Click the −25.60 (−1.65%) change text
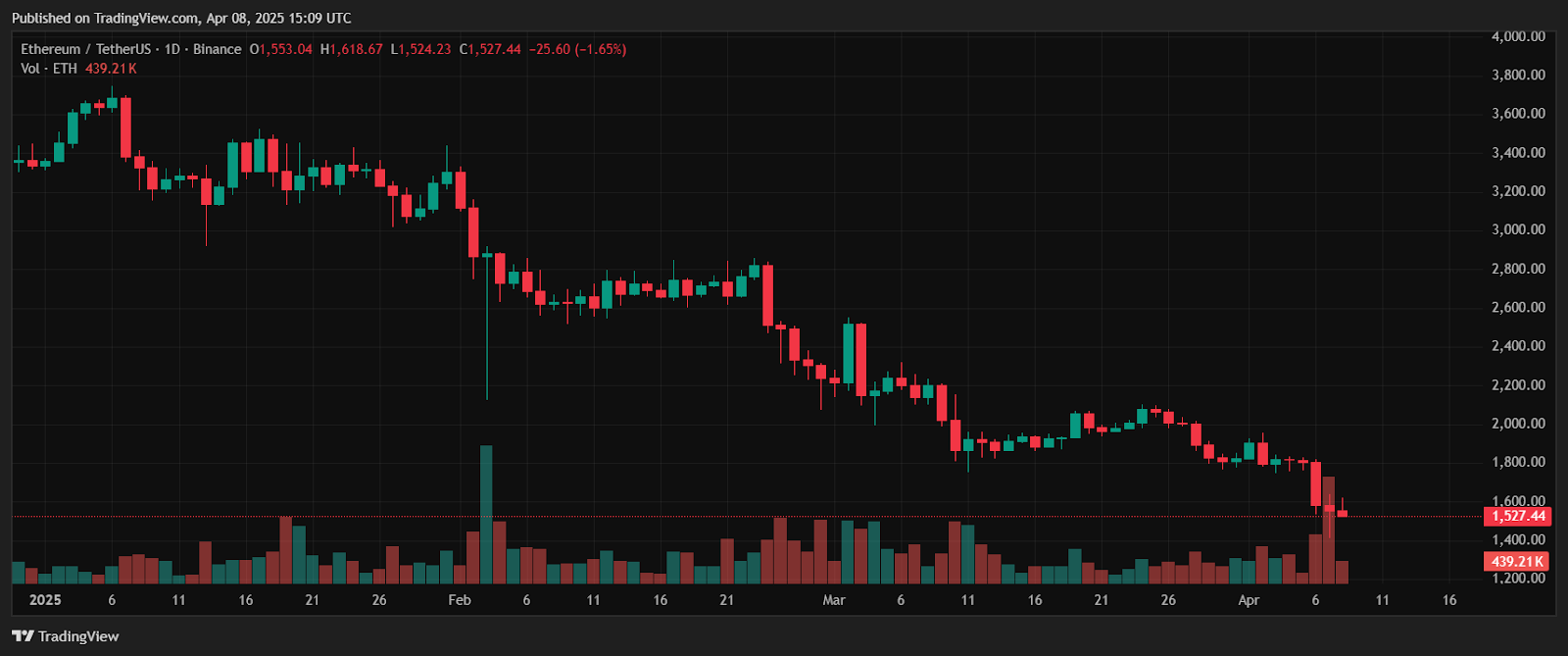Screen dimensions: 1568x656 (x=577, y=49)
